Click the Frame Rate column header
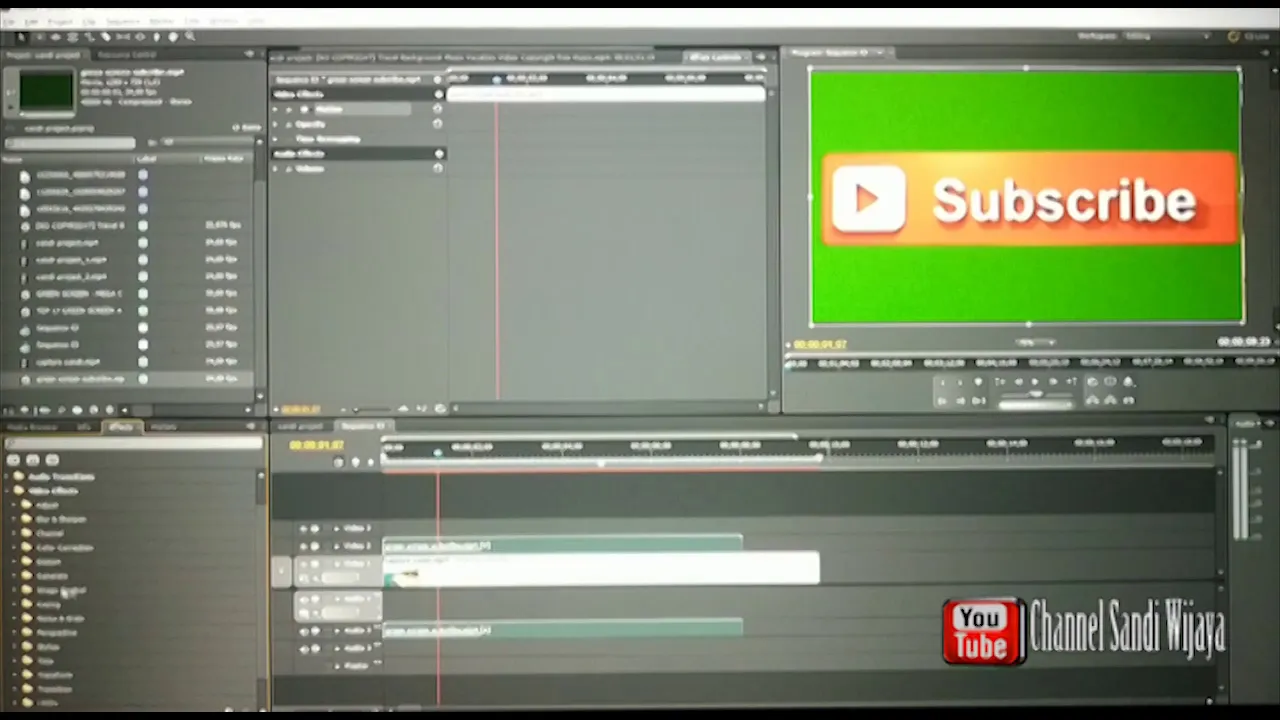1280x720 pixels. tap(222, 159)
